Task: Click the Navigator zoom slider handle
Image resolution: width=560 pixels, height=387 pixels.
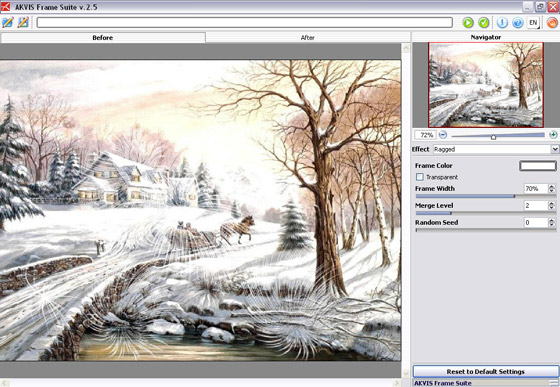Action: coord(493,137)
